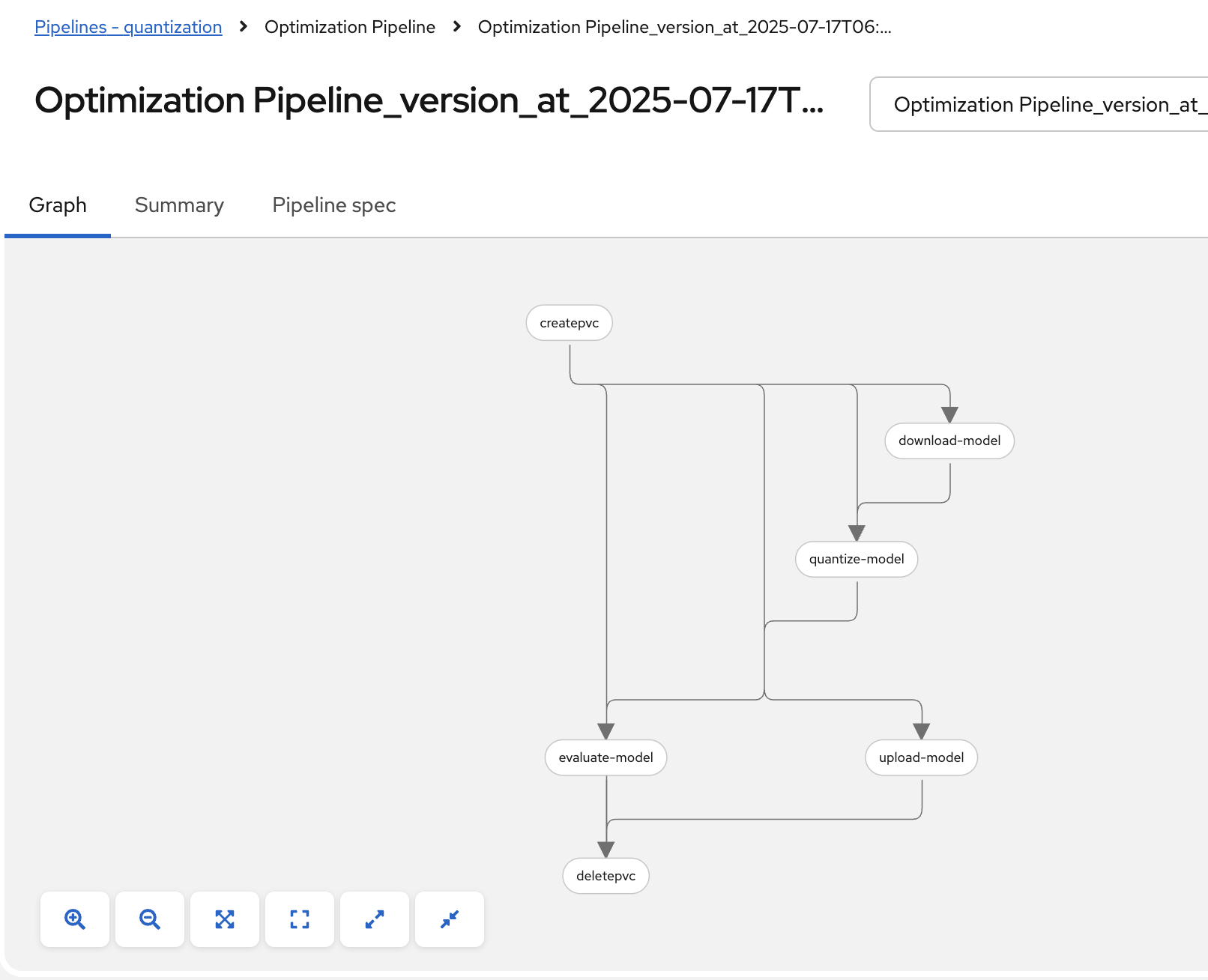Select the quantize-model node
The image size is (1208, 980).
coord(857,559)
